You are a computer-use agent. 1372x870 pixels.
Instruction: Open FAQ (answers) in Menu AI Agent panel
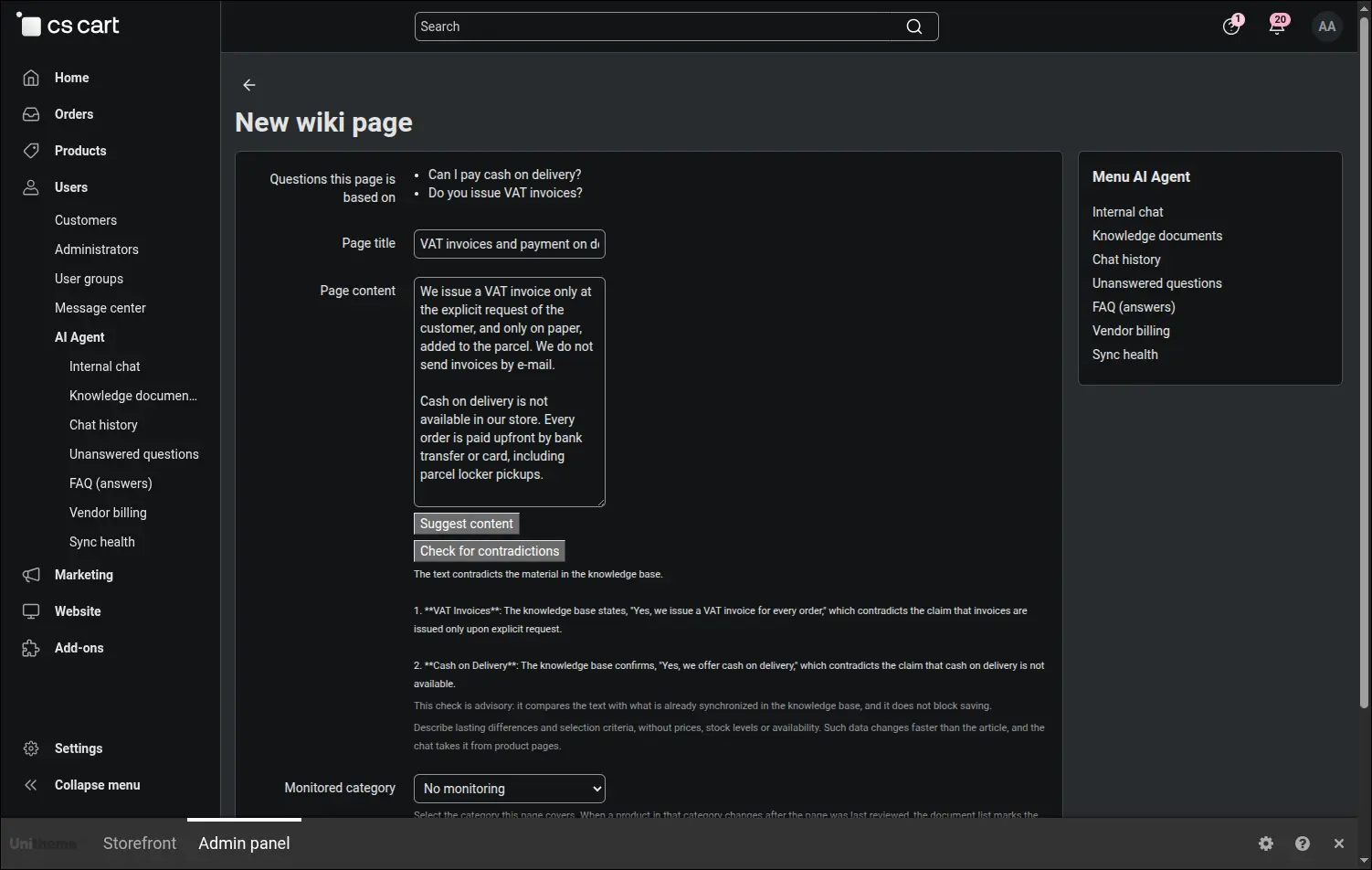(x=1134, y=307)
